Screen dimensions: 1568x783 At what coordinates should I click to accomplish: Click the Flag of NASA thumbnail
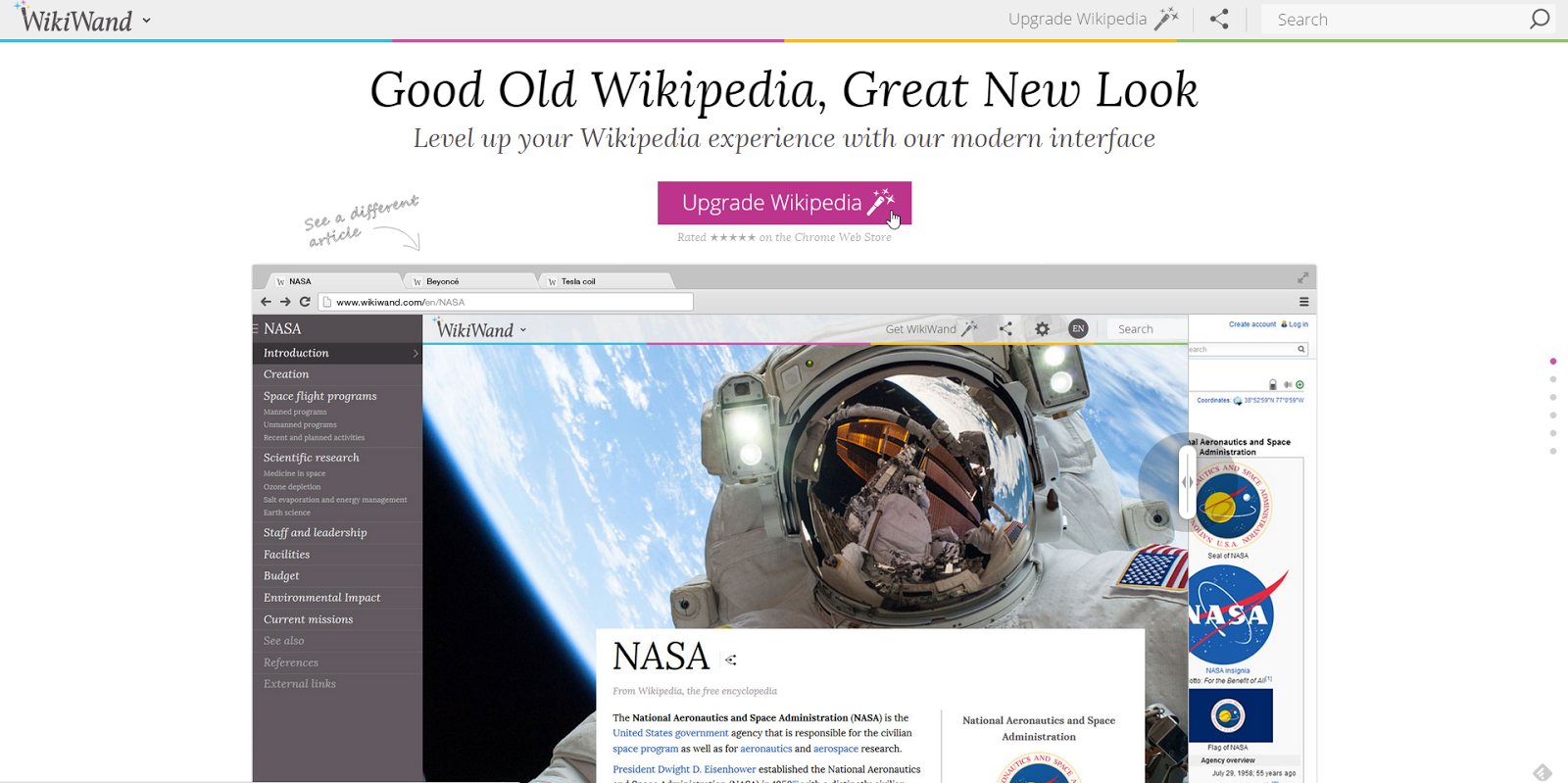pos(1231,715)
